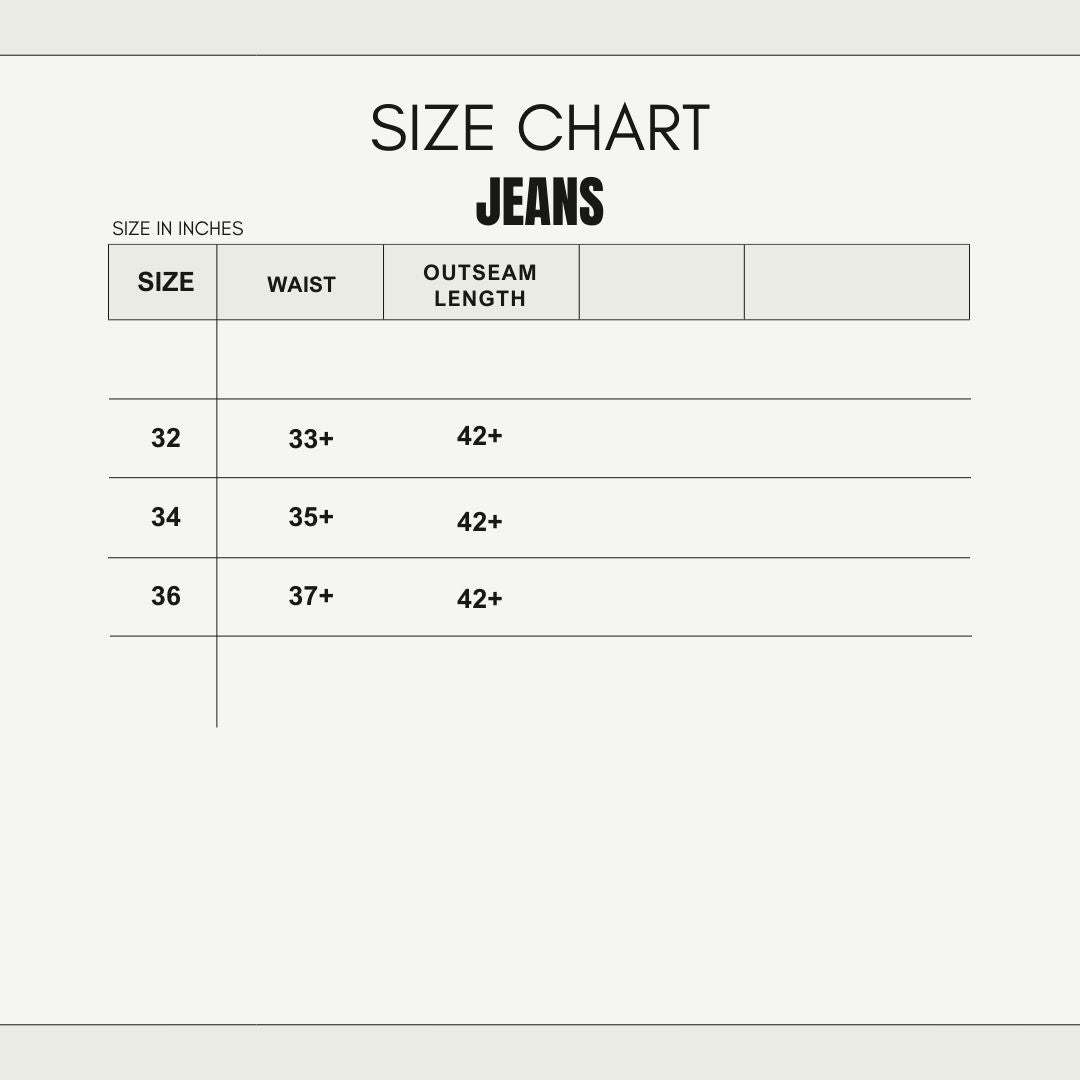Click the outseam 42+ value for size 36
The width and height of the screenshot is (1080, 1080).
(x=480, y=599)
